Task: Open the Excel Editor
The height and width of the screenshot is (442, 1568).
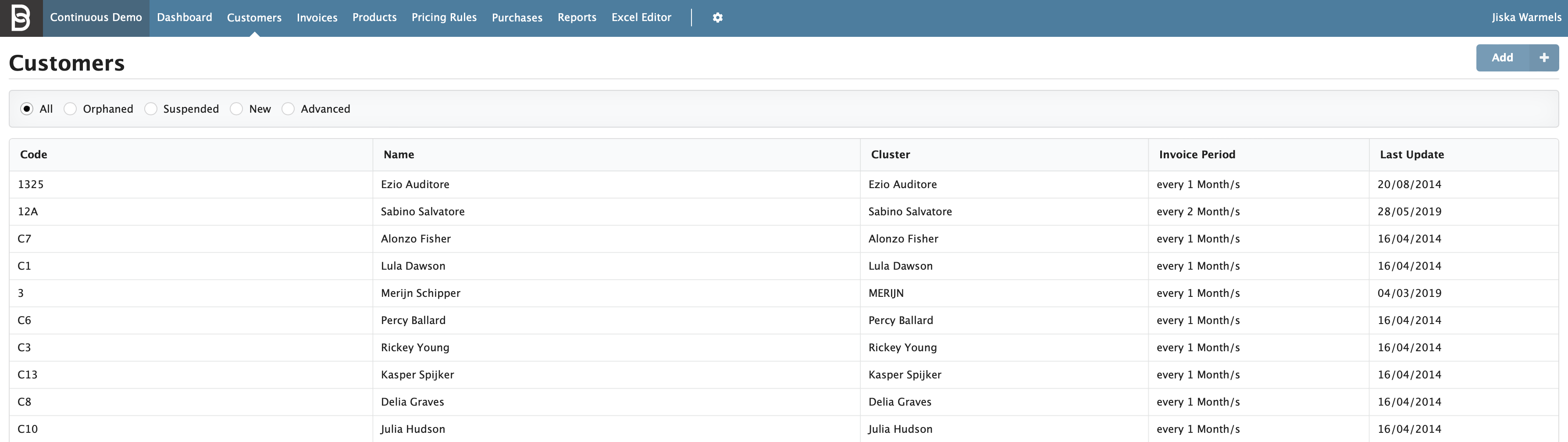Action: [x=641, y=17]
